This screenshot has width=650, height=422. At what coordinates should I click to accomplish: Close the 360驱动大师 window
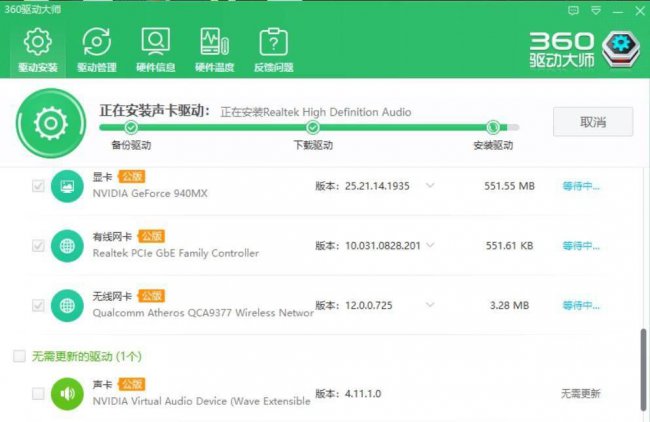(x=640, y=11)
